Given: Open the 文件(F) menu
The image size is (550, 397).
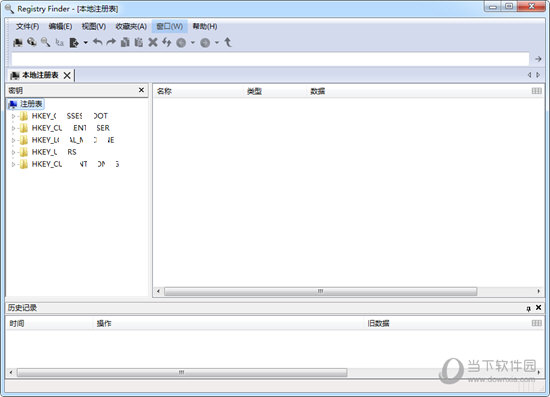Looking at the screenshot, I should (x=27, y=27).
